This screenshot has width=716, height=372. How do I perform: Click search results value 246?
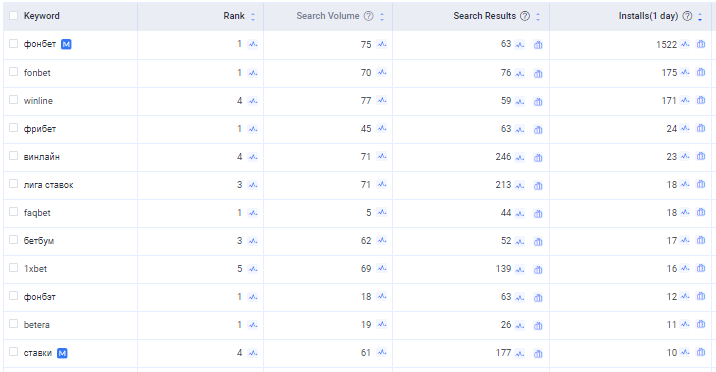[503, 157]
